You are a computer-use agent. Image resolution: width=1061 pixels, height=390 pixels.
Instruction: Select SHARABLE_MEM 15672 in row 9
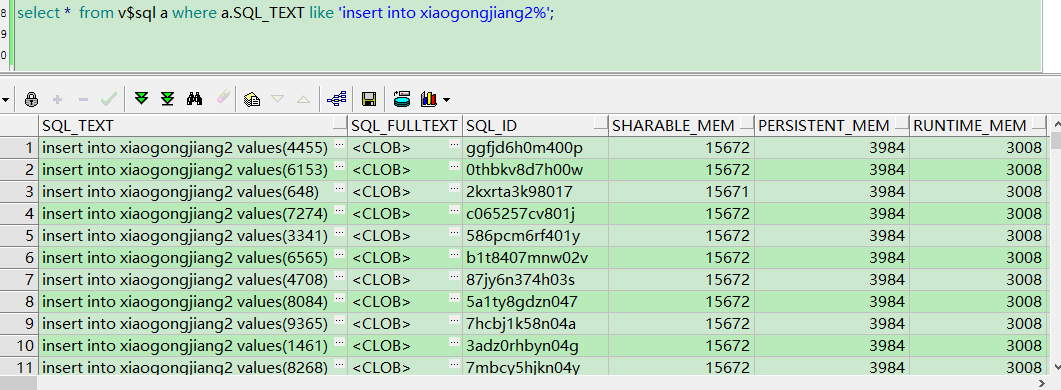tap(681, 324)
